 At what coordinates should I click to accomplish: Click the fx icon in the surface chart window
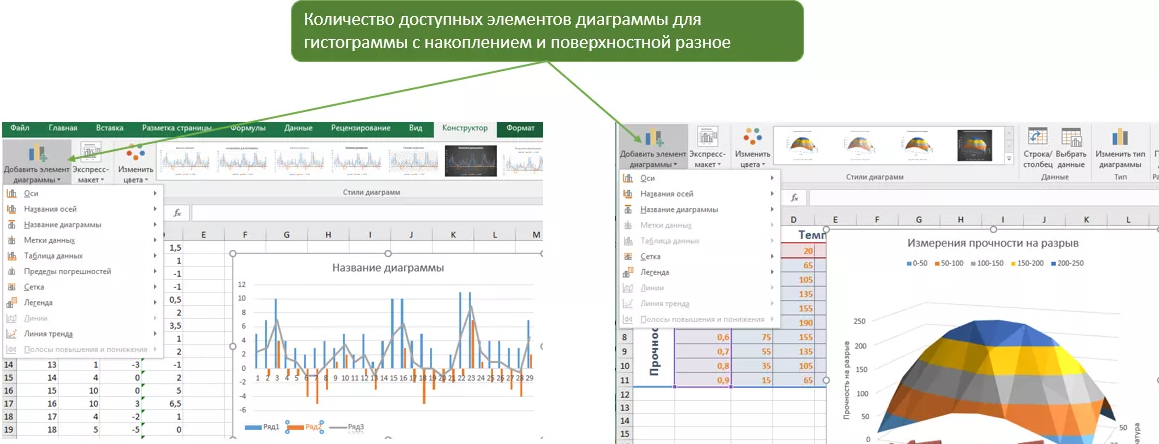[795, 198]
